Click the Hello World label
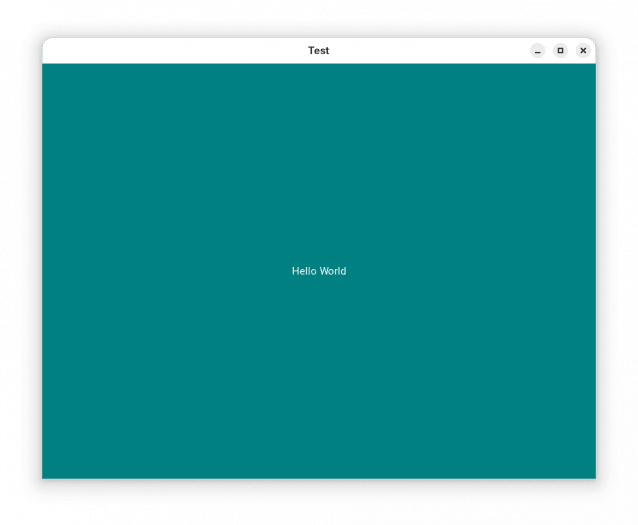This screenshot has width=638, height=525. coord(319,271)
